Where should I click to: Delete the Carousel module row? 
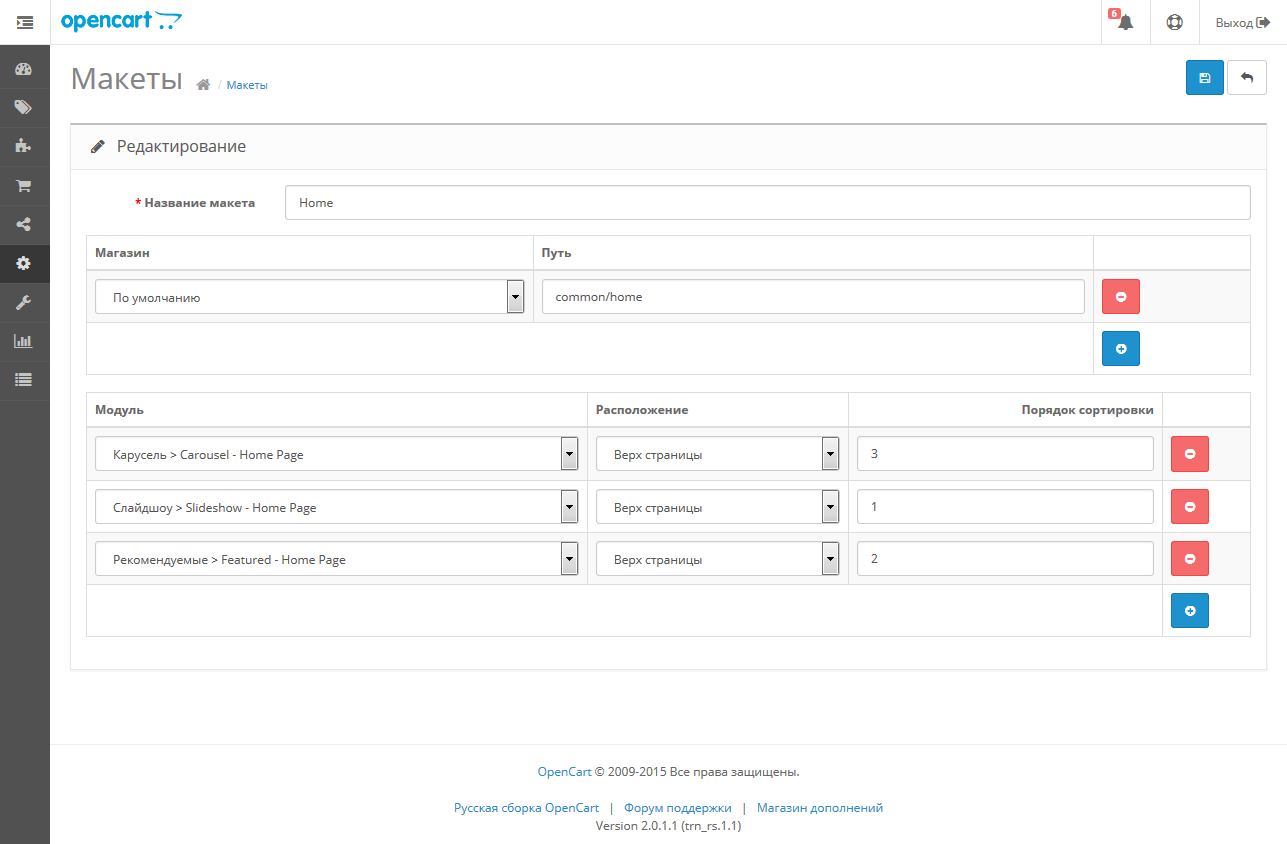pos(1189,454)
